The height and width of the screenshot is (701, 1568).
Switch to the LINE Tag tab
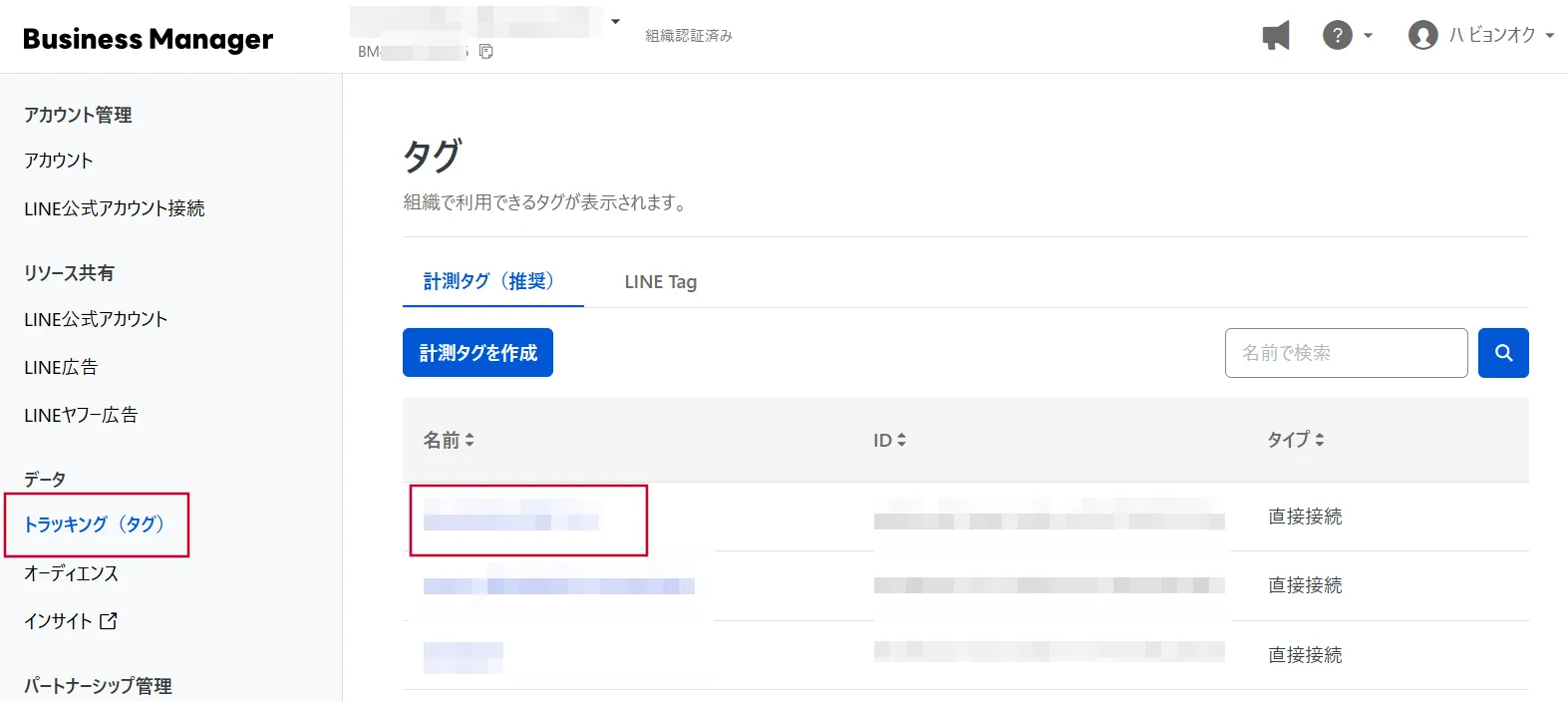point(660,282)
